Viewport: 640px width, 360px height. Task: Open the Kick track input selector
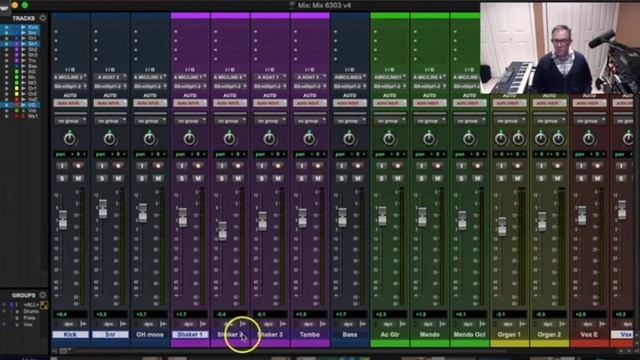(70, 77)
